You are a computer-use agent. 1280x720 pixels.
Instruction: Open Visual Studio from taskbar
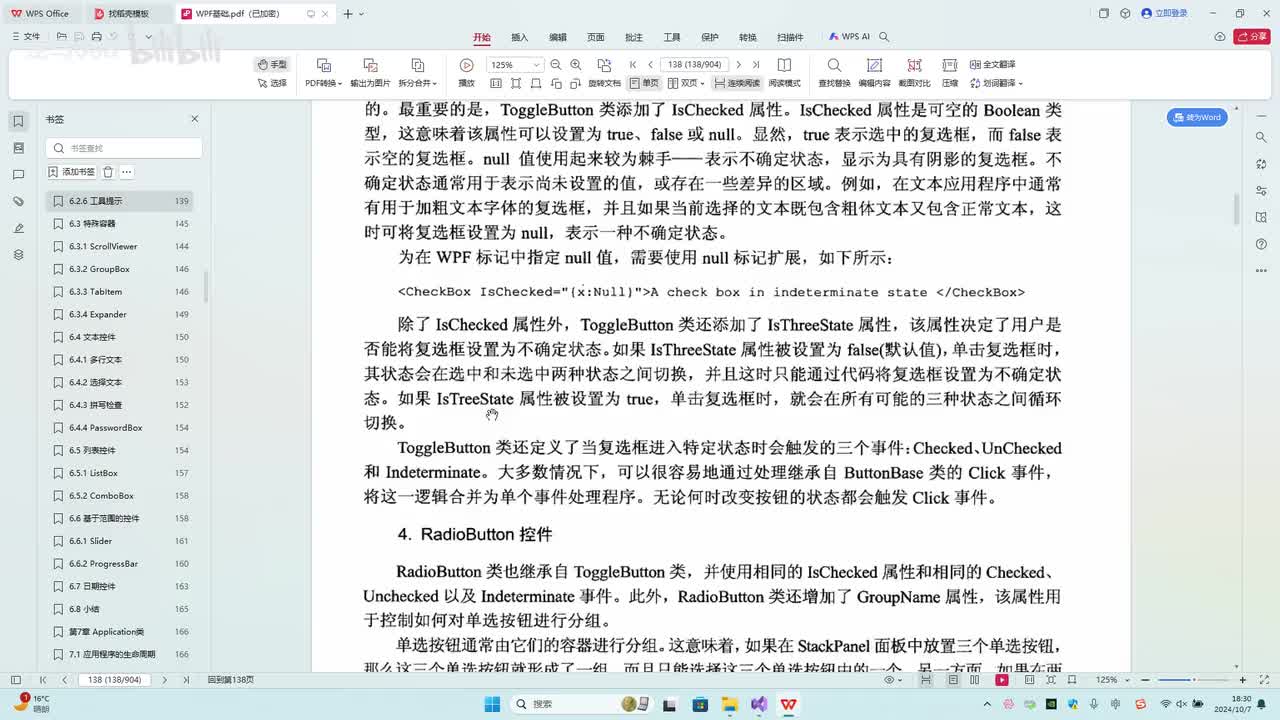759,704
